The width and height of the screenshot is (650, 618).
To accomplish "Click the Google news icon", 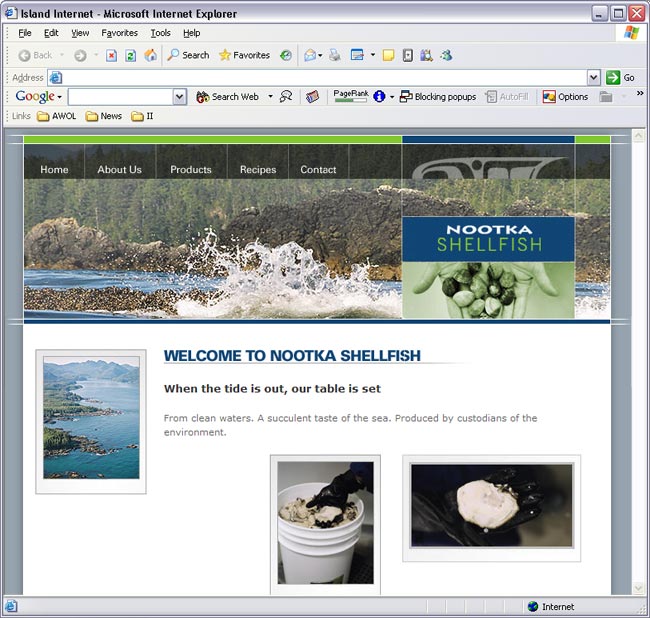I will [x=312, y=97].
